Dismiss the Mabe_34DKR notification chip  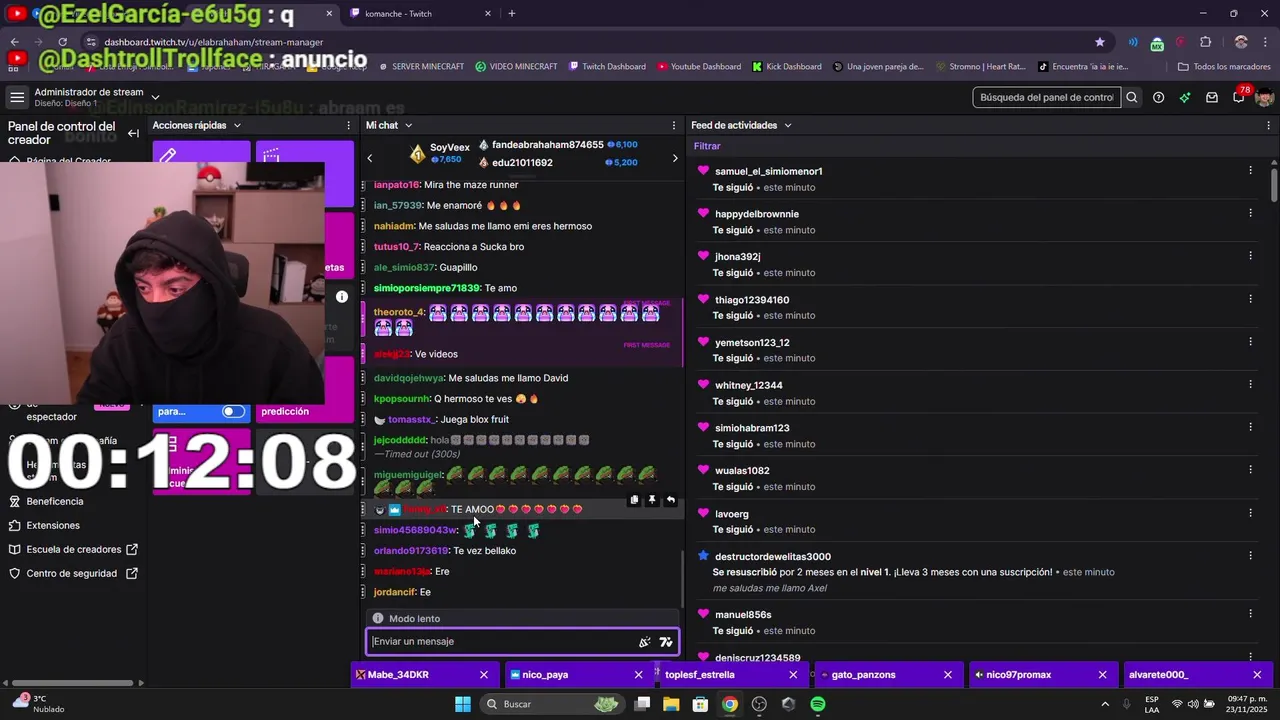click(x=484, y=675)
